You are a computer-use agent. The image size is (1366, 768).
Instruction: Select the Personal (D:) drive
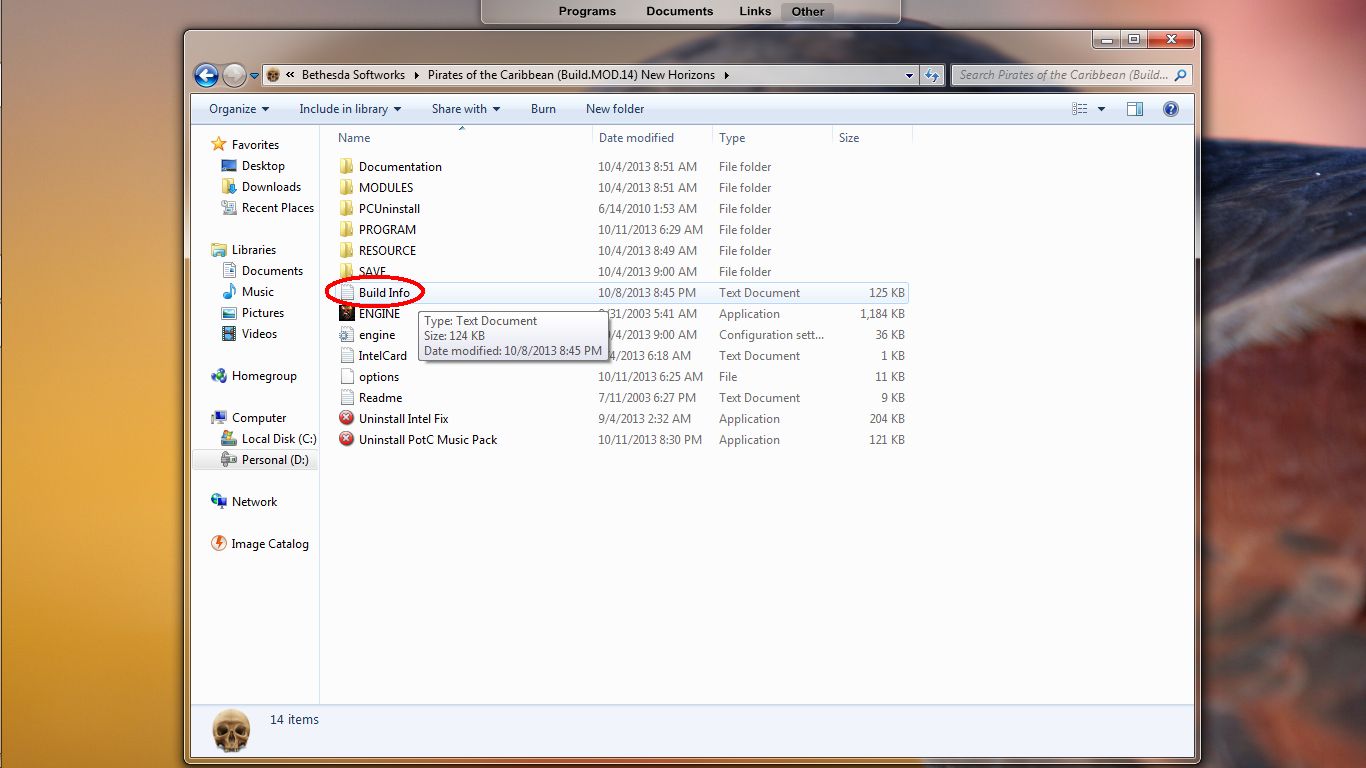[x=275, y=460]
